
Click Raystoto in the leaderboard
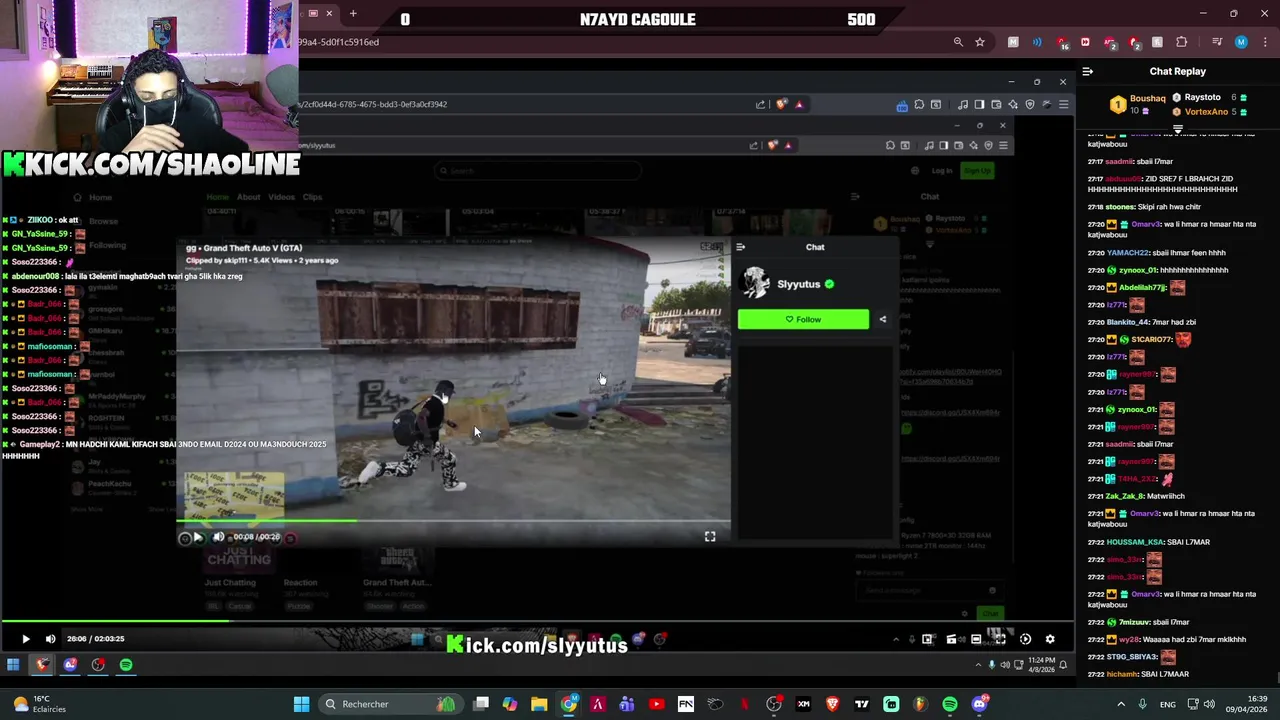[x=1202, y=97]
